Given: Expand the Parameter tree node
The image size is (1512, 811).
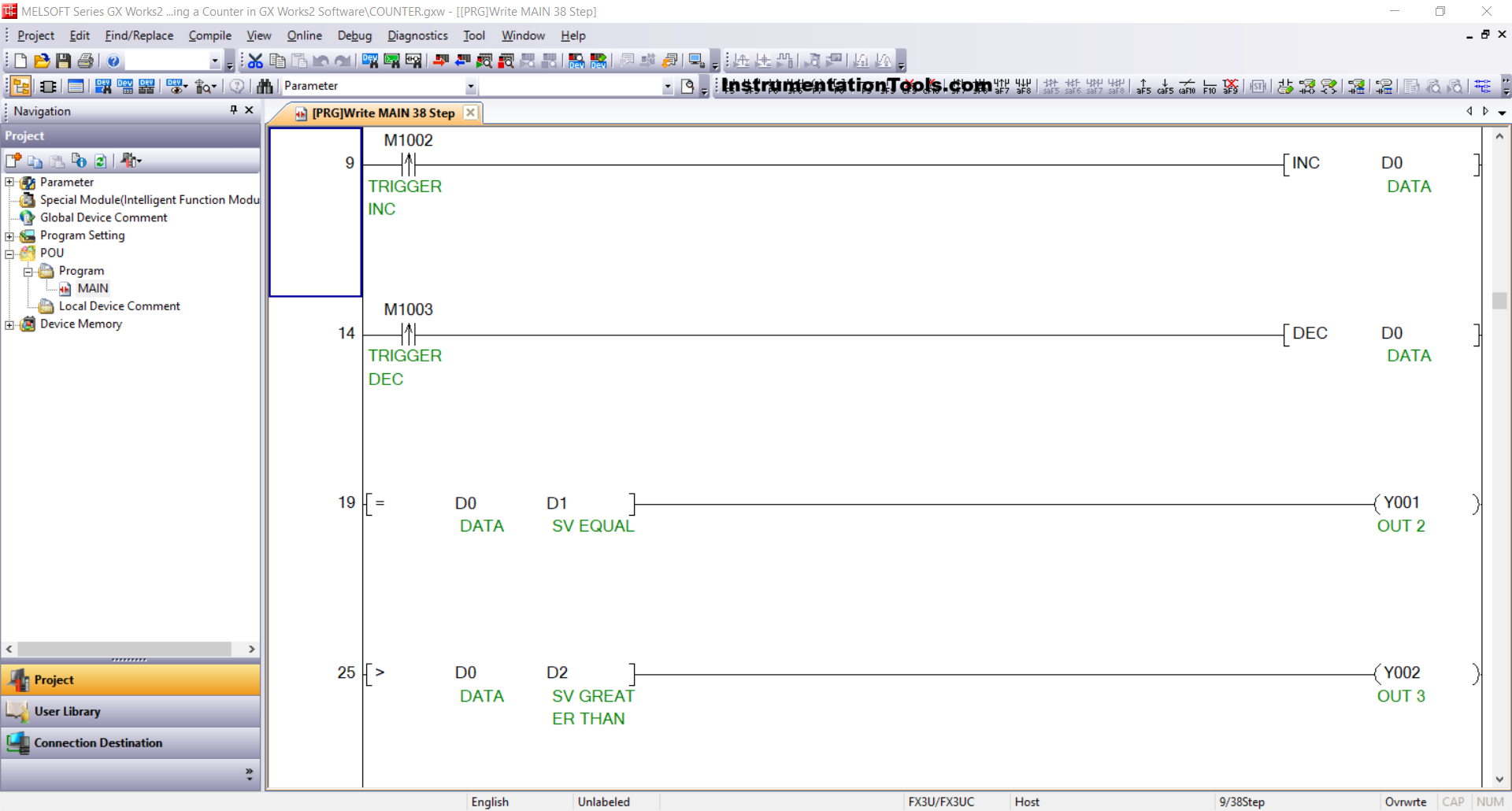Looking at the screenshot, I should [x=9, y=182].
